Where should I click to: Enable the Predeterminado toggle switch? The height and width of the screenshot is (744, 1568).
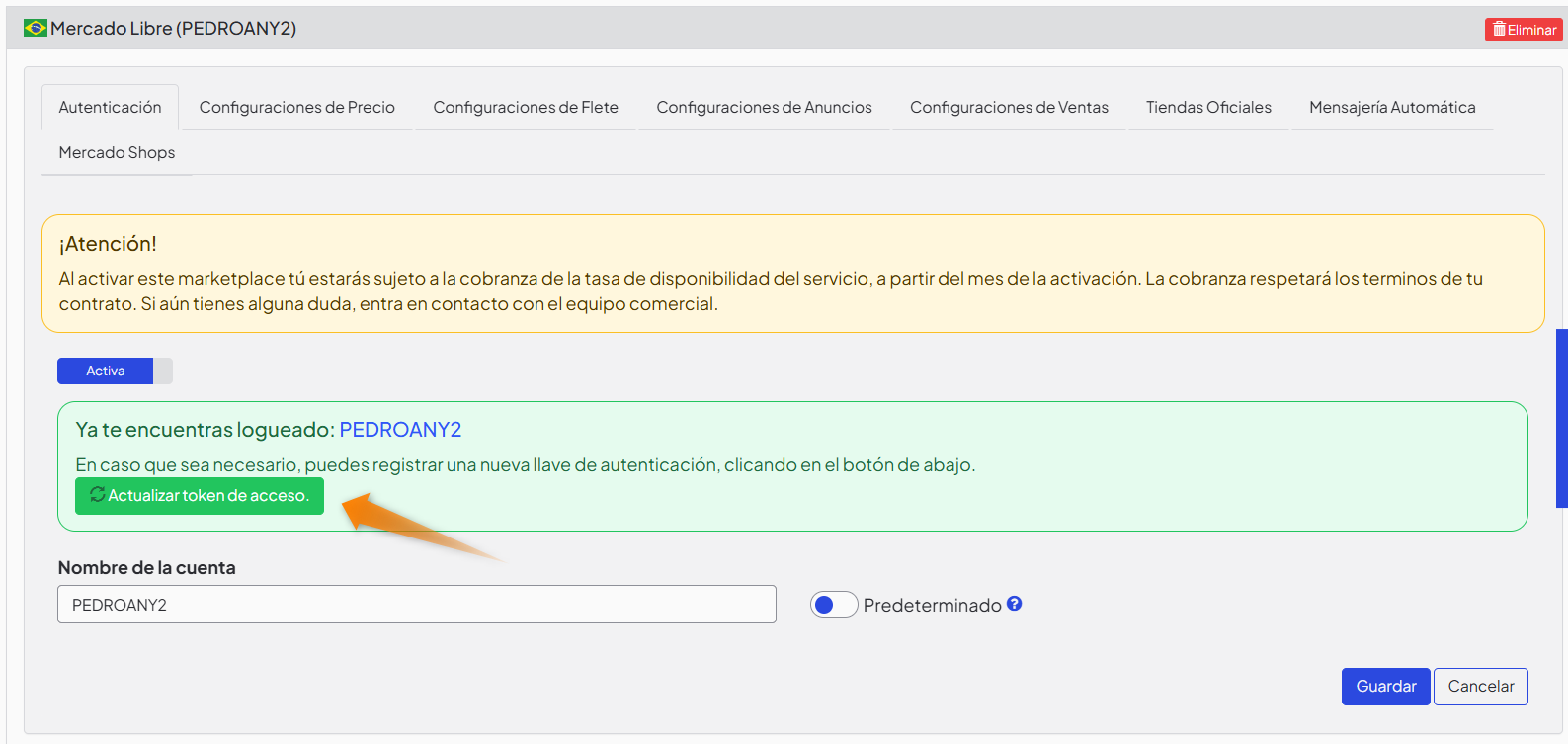coord(834,605)
